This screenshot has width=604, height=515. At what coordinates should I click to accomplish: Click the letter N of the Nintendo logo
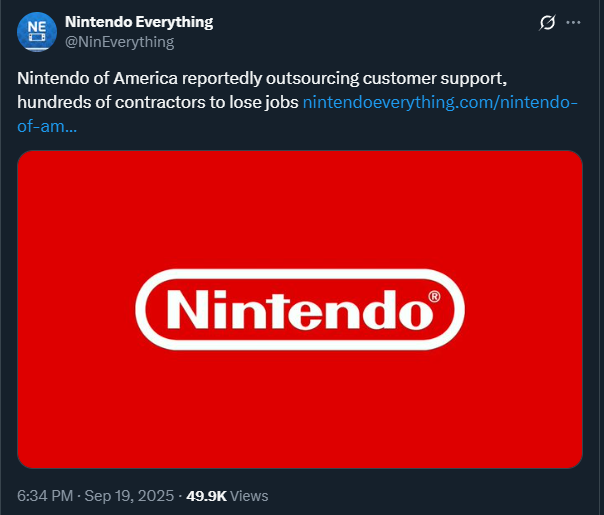[x=185, y=310]
